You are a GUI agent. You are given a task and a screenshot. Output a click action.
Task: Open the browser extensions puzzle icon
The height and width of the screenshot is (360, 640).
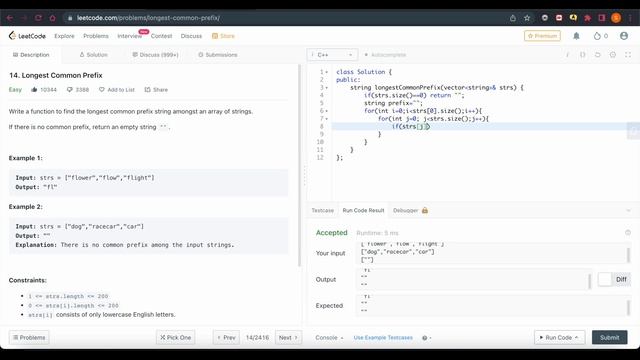pos(588,18)
